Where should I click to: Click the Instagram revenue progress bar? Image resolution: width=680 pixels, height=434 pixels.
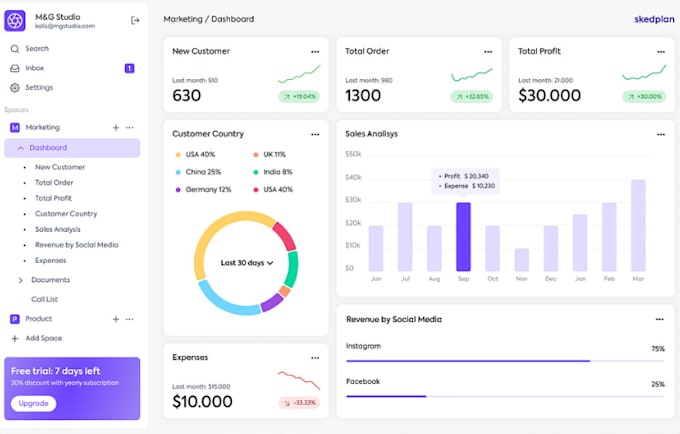click(x=505, y=361)
